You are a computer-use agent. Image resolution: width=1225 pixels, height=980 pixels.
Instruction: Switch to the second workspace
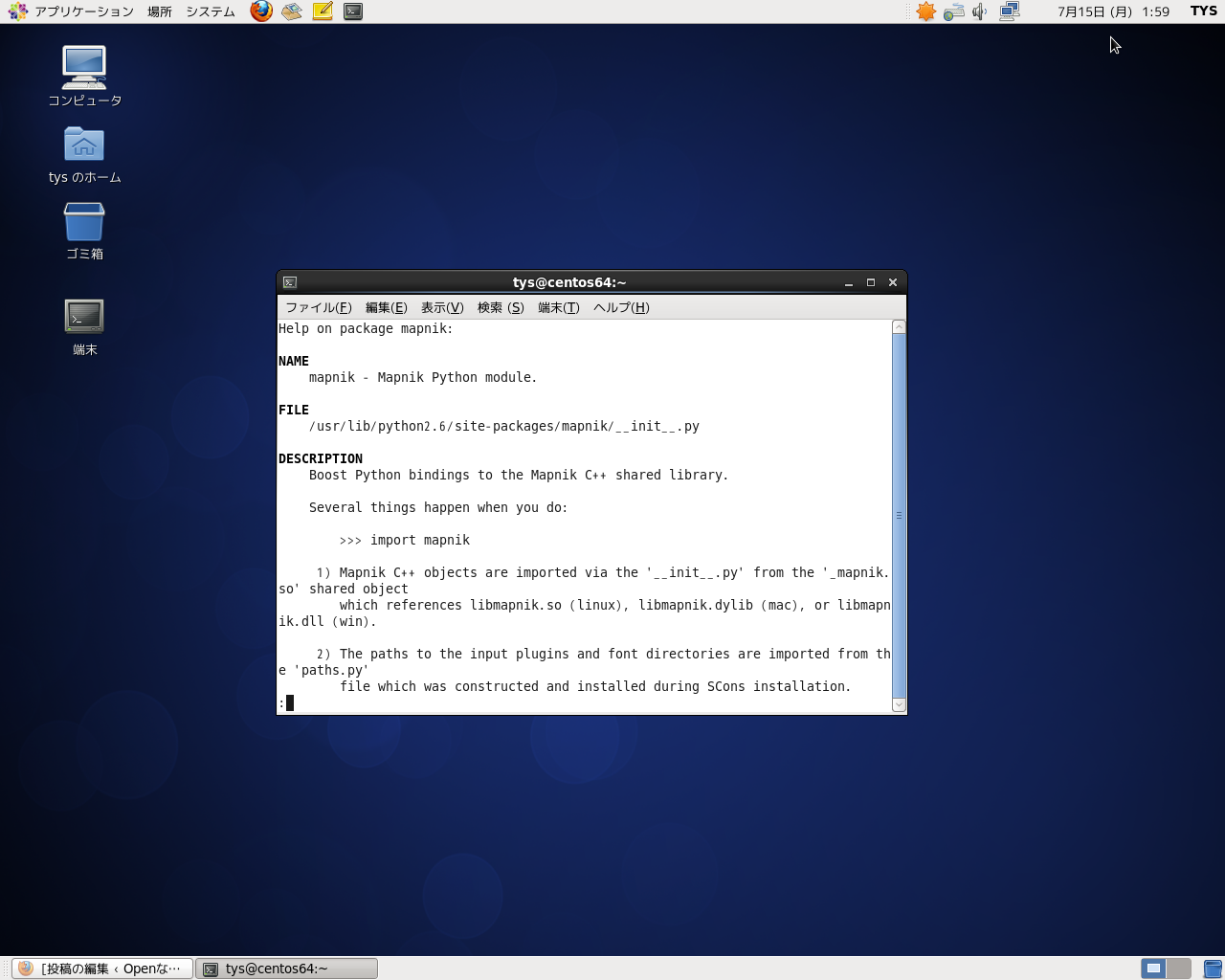(1178, 969)
